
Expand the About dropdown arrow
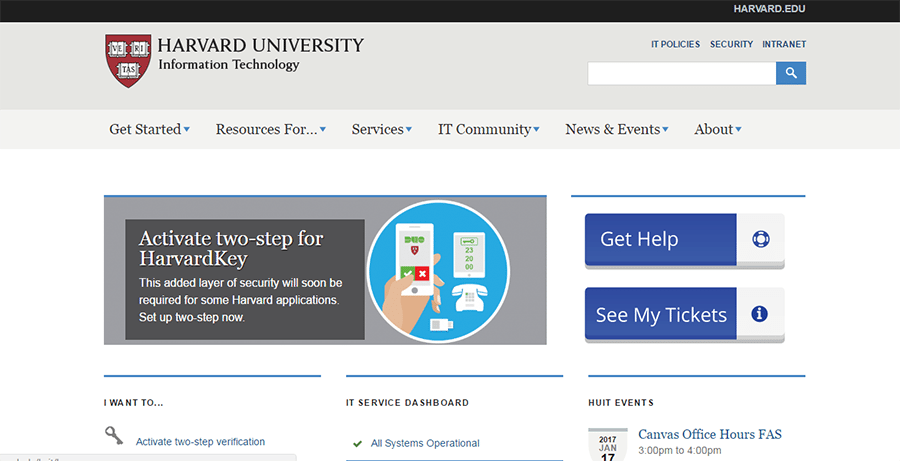(x=718, y=129)
